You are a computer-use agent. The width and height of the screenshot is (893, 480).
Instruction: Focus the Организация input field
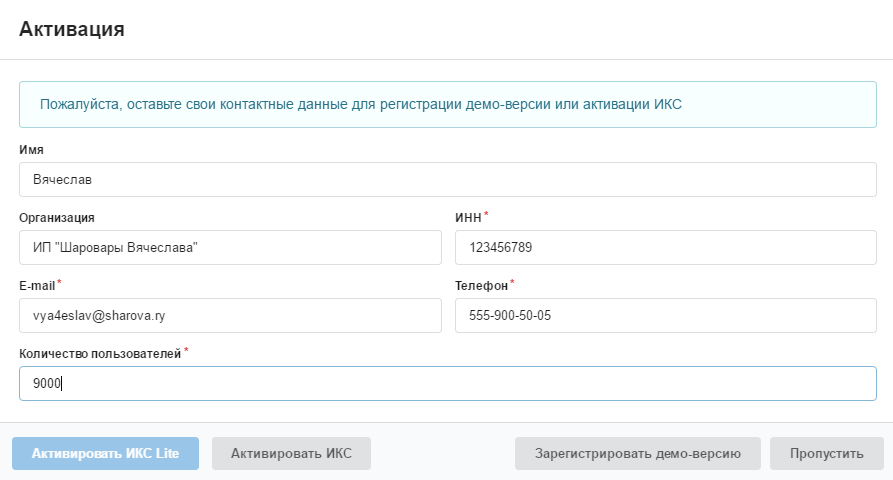[x=230, y=247]
